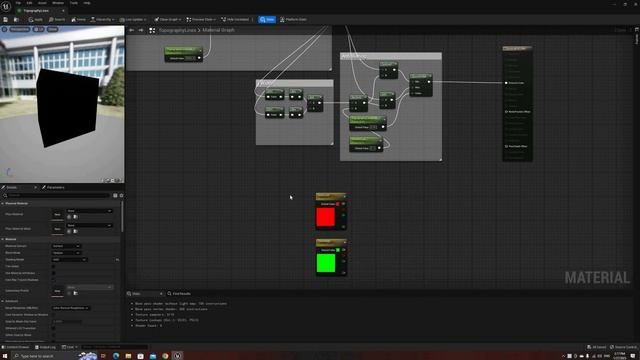Open the Material Domain dropdown
Viewport: 640px width, 360px height.
pos(66,246)
